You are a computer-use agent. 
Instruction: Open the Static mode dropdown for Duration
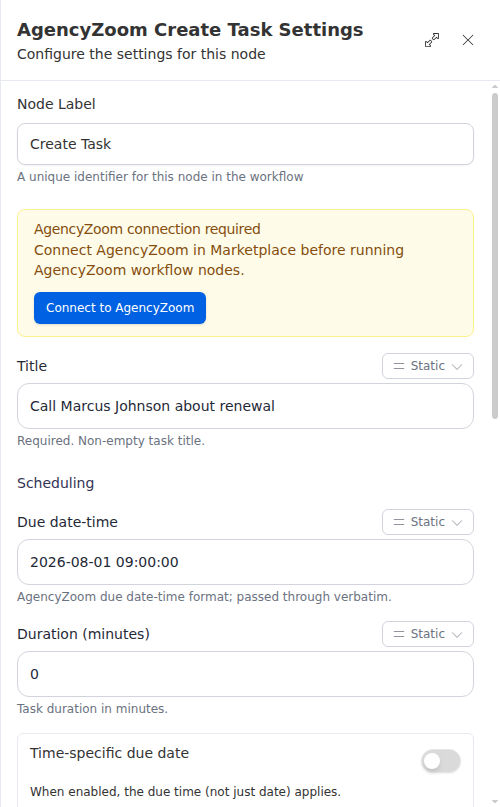click(427, 634)
